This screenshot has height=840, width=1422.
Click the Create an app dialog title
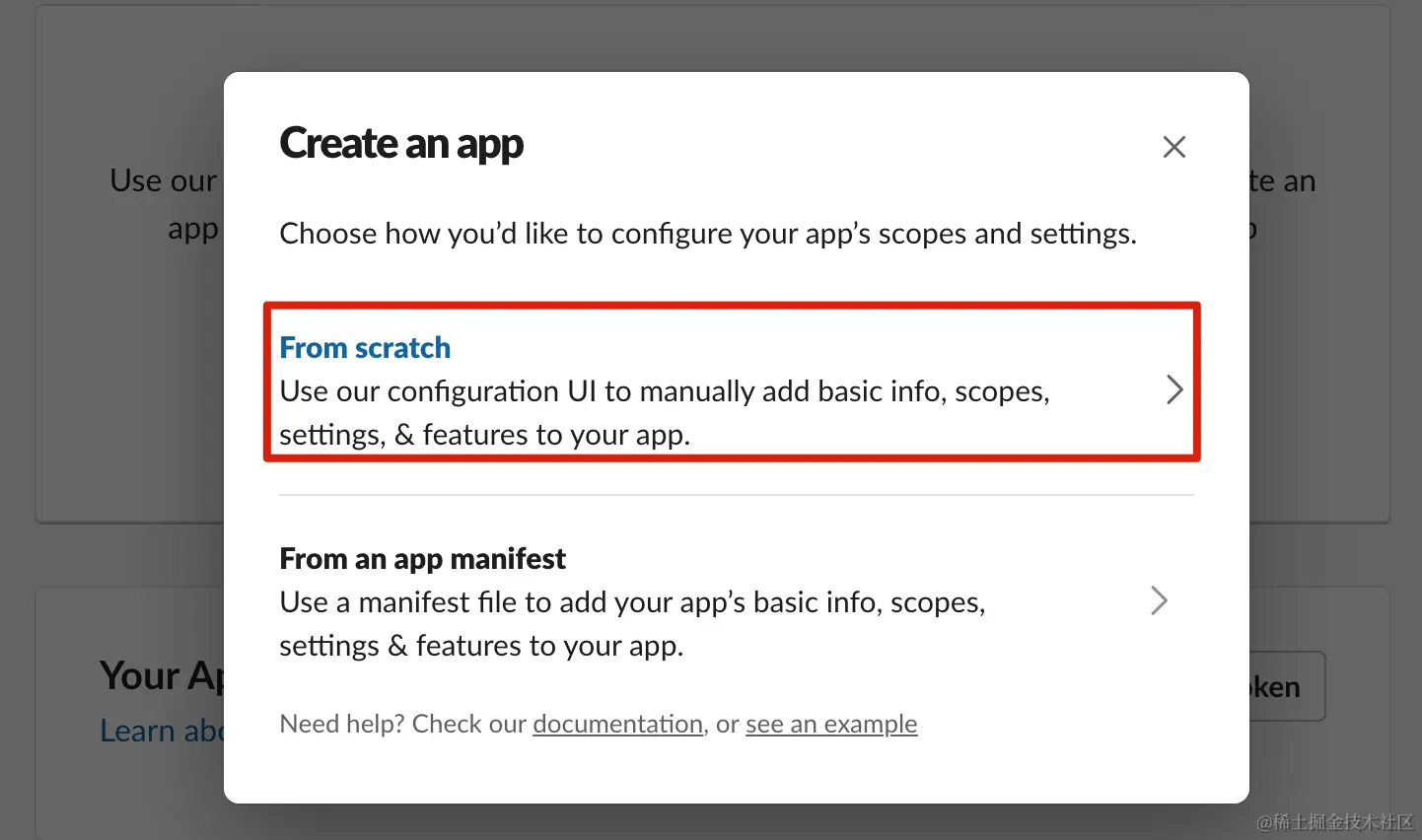(401, 144)
